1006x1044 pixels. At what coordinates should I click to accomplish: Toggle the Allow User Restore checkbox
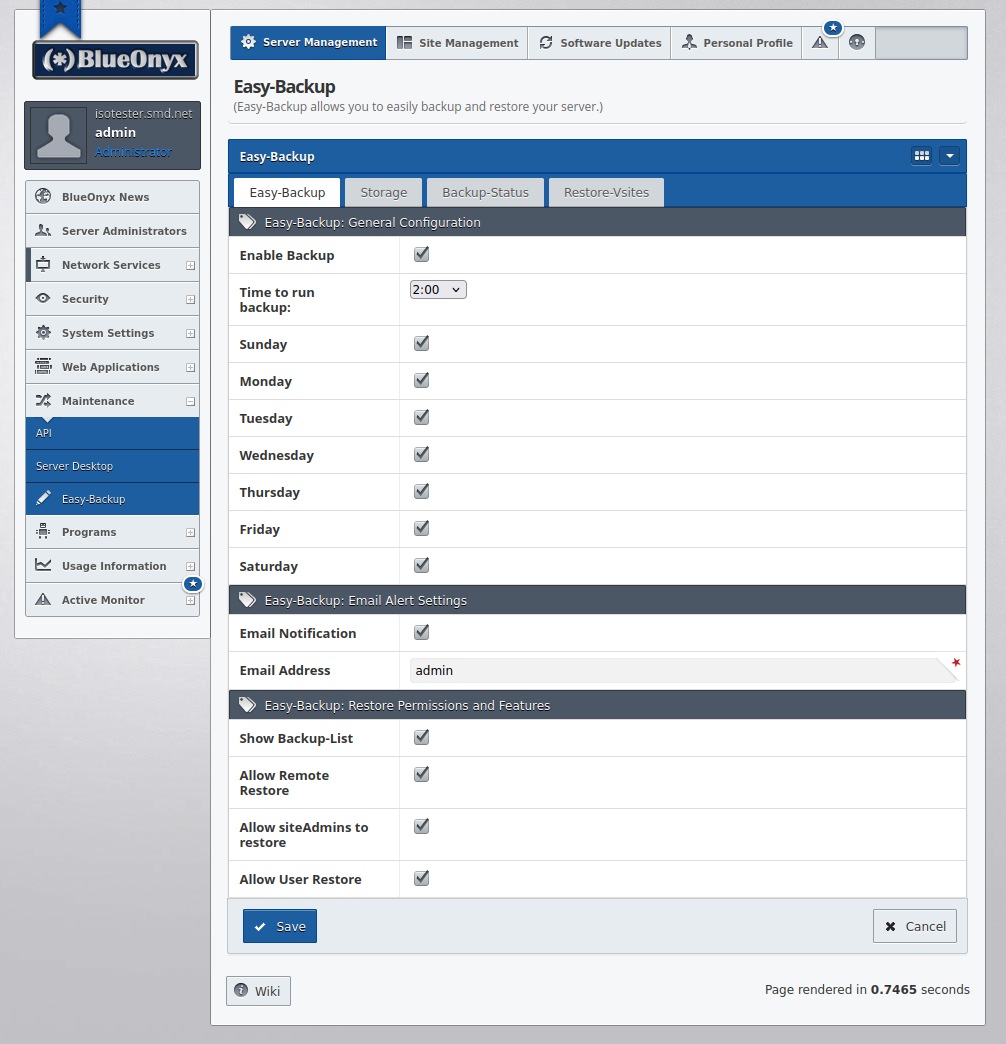click(421, 878)
